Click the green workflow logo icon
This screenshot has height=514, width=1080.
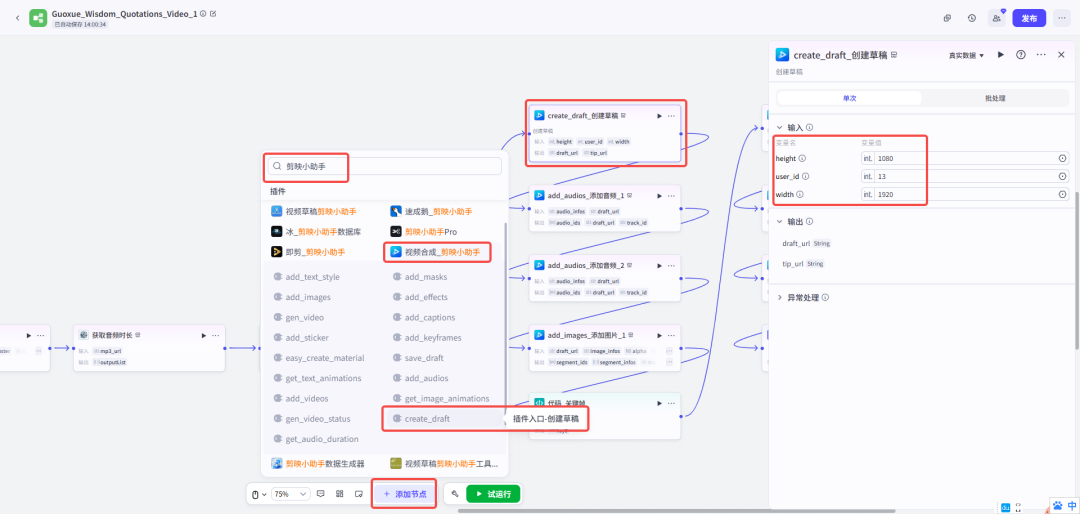point(38,18)
